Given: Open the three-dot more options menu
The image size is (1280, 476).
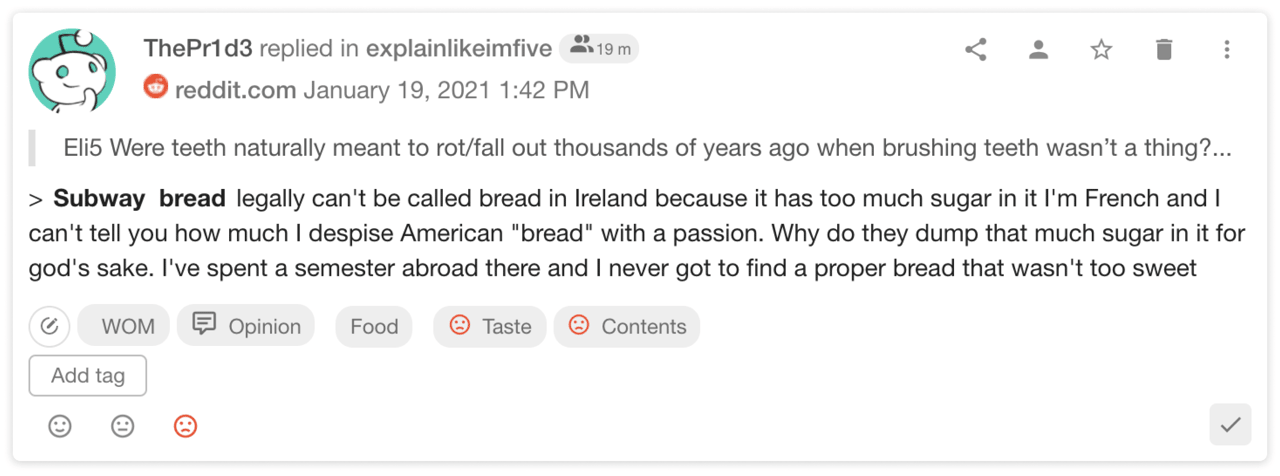Looking at the screenshot, I should [1226, 49].
